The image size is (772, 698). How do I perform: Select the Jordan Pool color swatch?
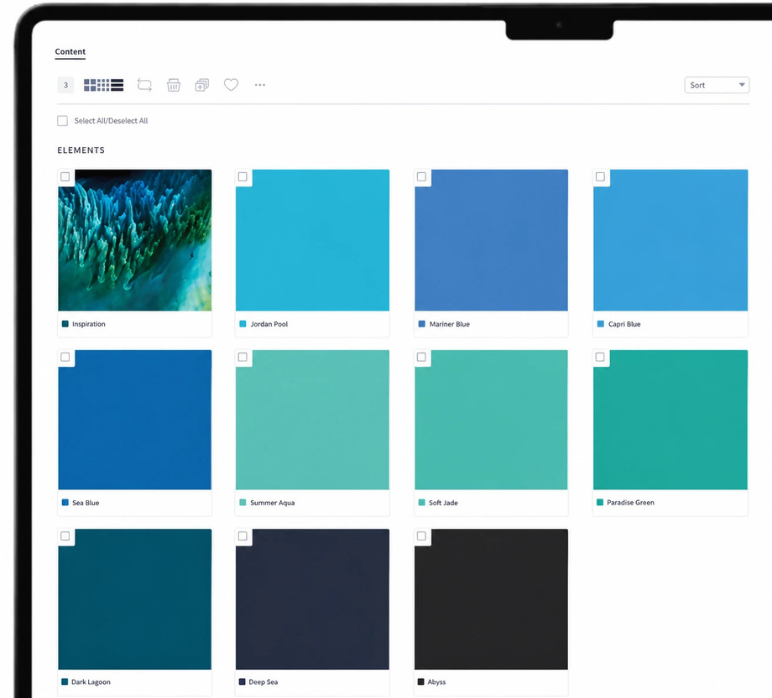pos(313,240)
